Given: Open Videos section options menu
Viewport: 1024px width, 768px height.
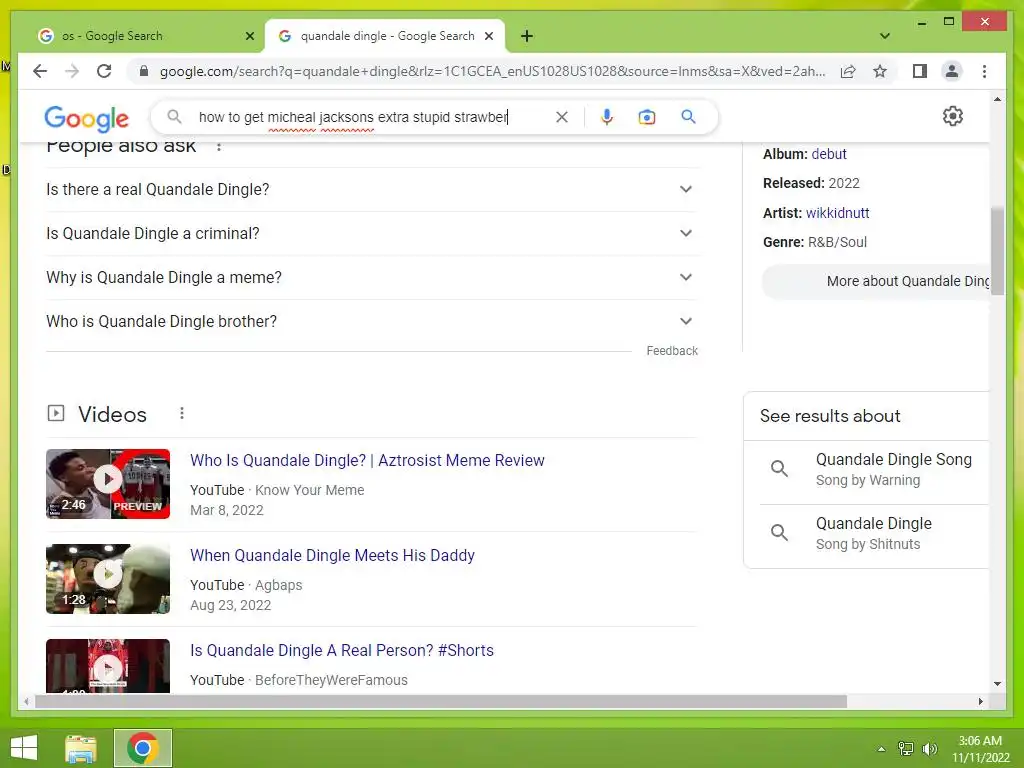Looking at the screenshot, I should (x=182, y=413).
